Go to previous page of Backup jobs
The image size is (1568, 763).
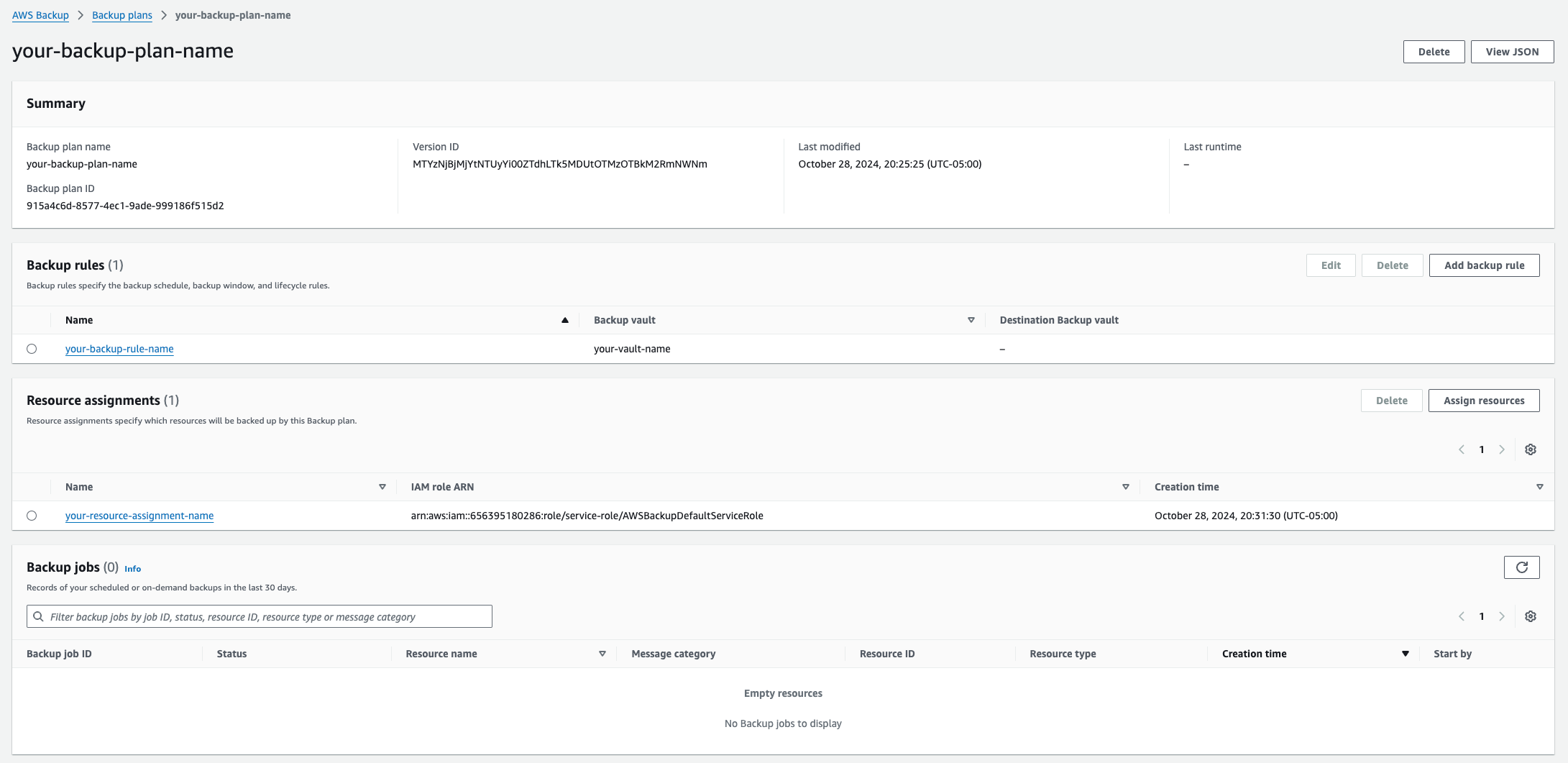pyautogui.click(x=1462, y=616)
